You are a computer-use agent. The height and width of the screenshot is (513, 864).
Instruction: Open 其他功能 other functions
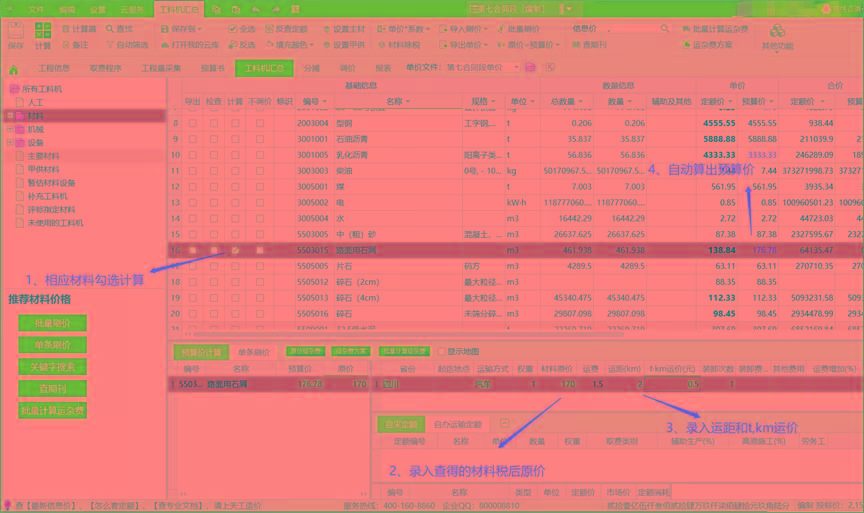(x=777, y=37)
